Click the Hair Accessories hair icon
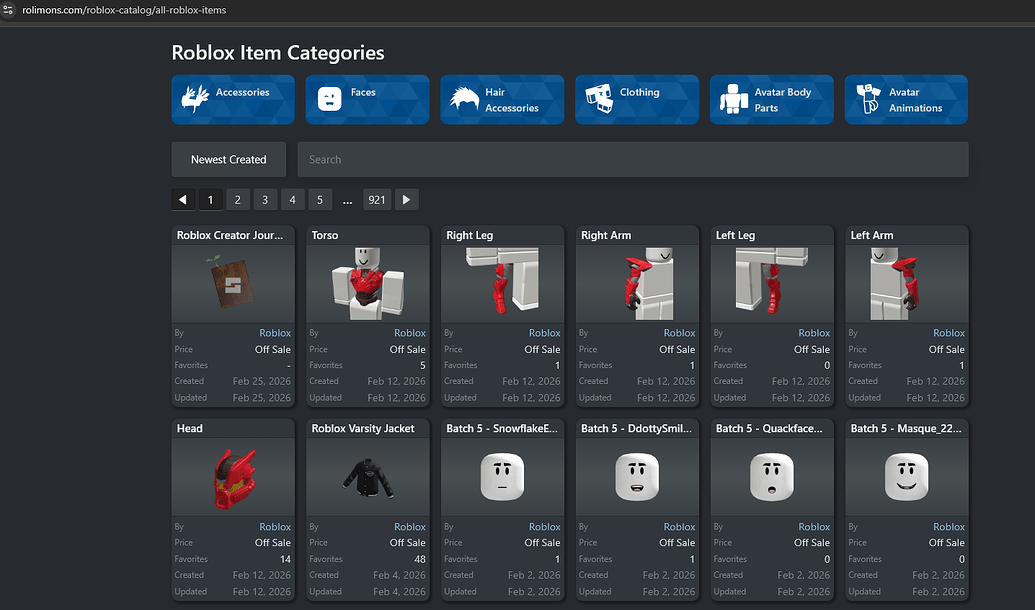 tap(464, 99)
